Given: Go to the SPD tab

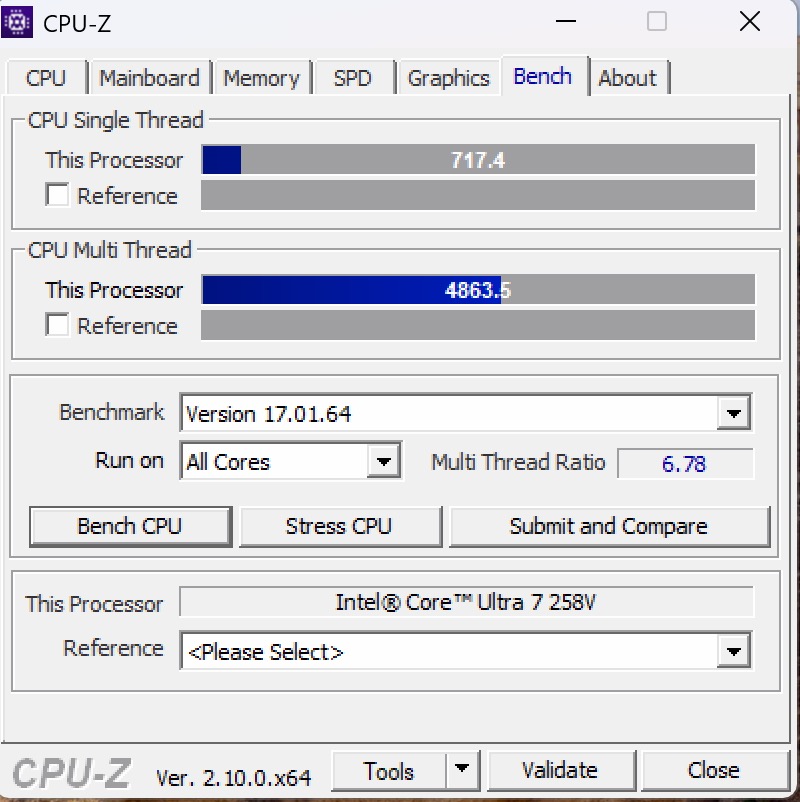Looking at the screenshot, I should coord(353,78).
